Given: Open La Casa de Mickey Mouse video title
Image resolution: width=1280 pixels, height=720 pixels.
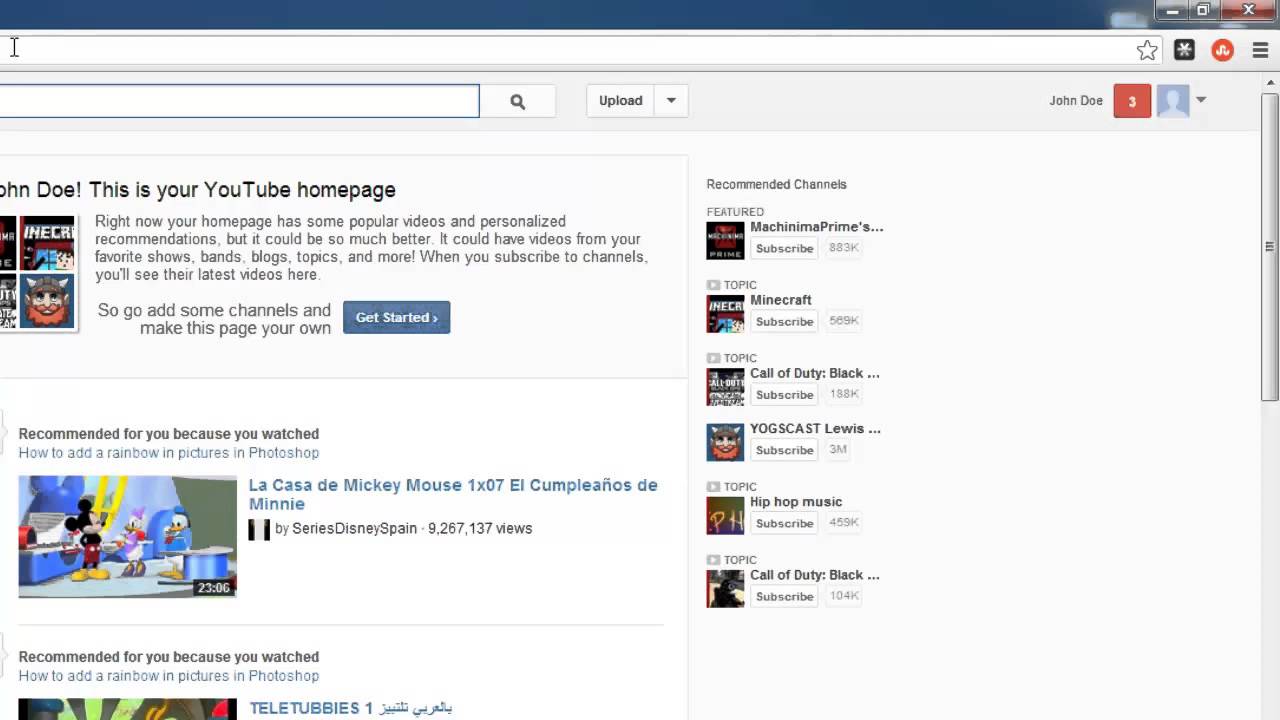Looking at the screenshot, I should [x=453, y=494].
